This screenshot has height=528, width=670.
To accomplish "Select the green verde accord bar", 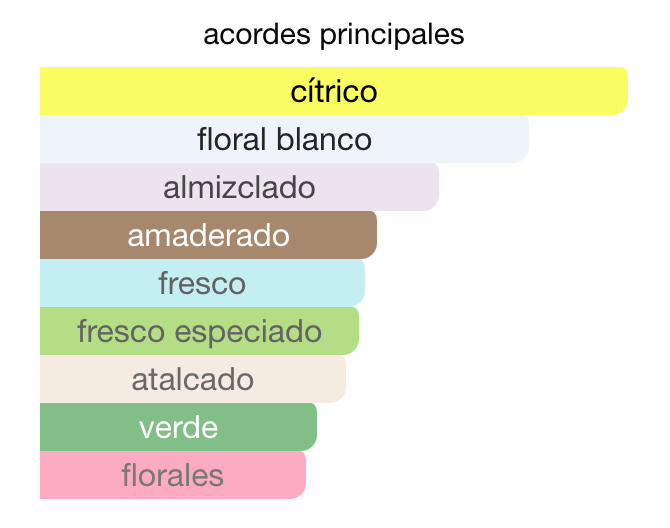I will [x=179, y=427].
